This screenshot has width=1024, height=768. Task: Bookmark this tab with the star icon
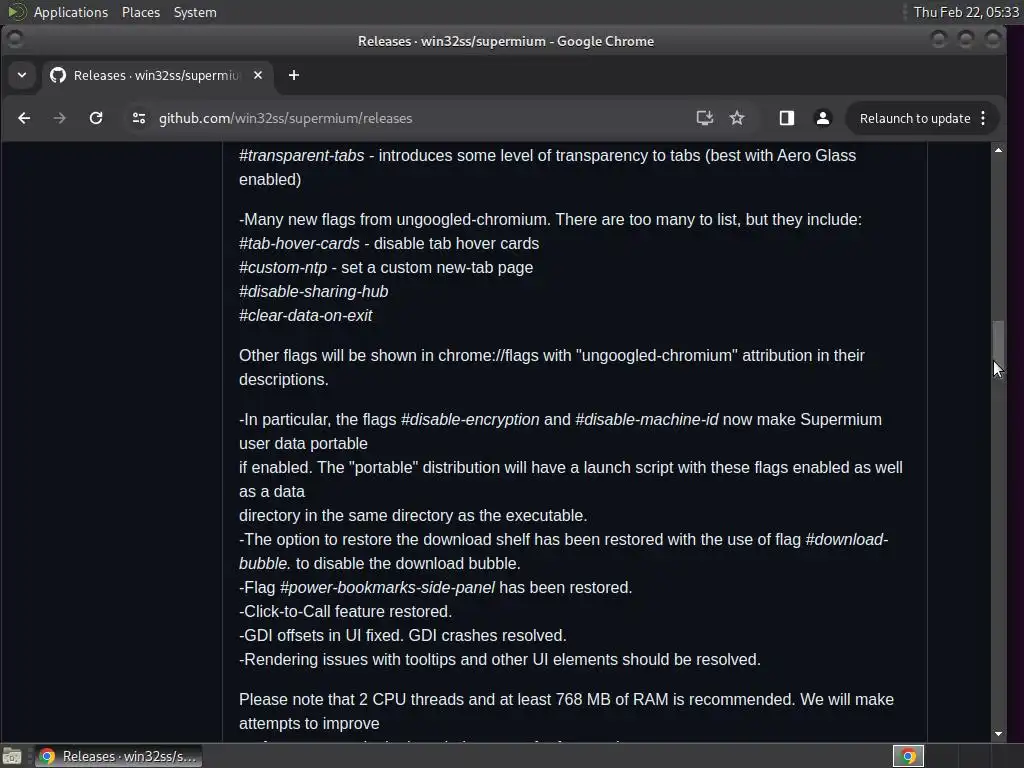coord(737,118)
